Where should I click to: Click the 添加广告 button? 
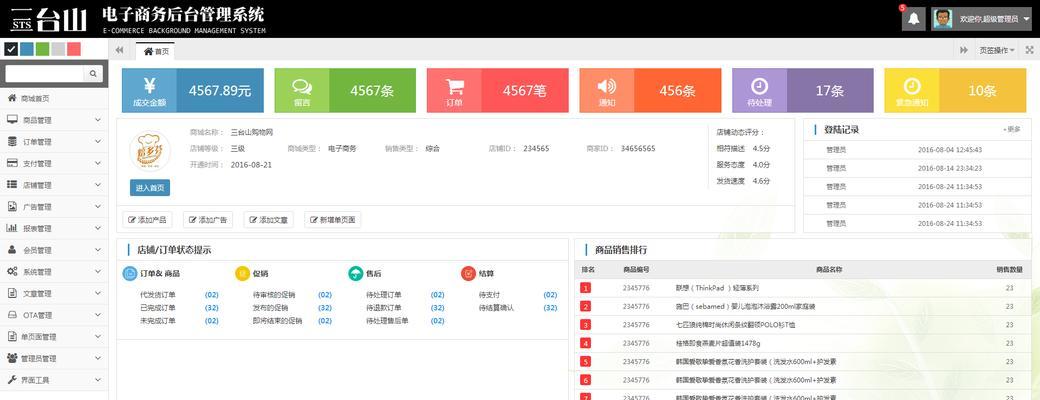[x=208, y=220]
